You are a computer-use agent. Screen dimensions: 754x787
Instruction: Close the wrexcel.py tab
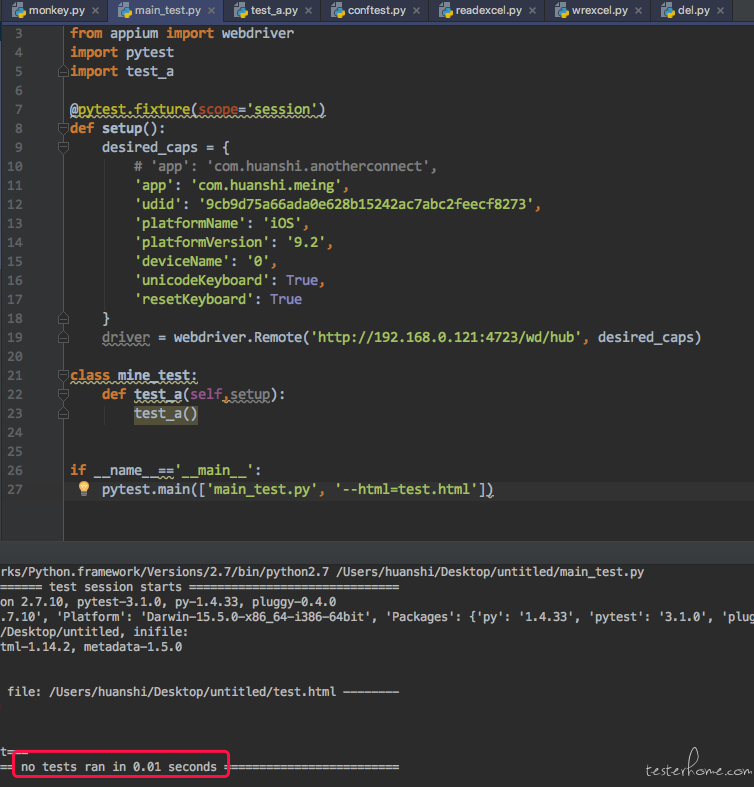tap(638, 11)
